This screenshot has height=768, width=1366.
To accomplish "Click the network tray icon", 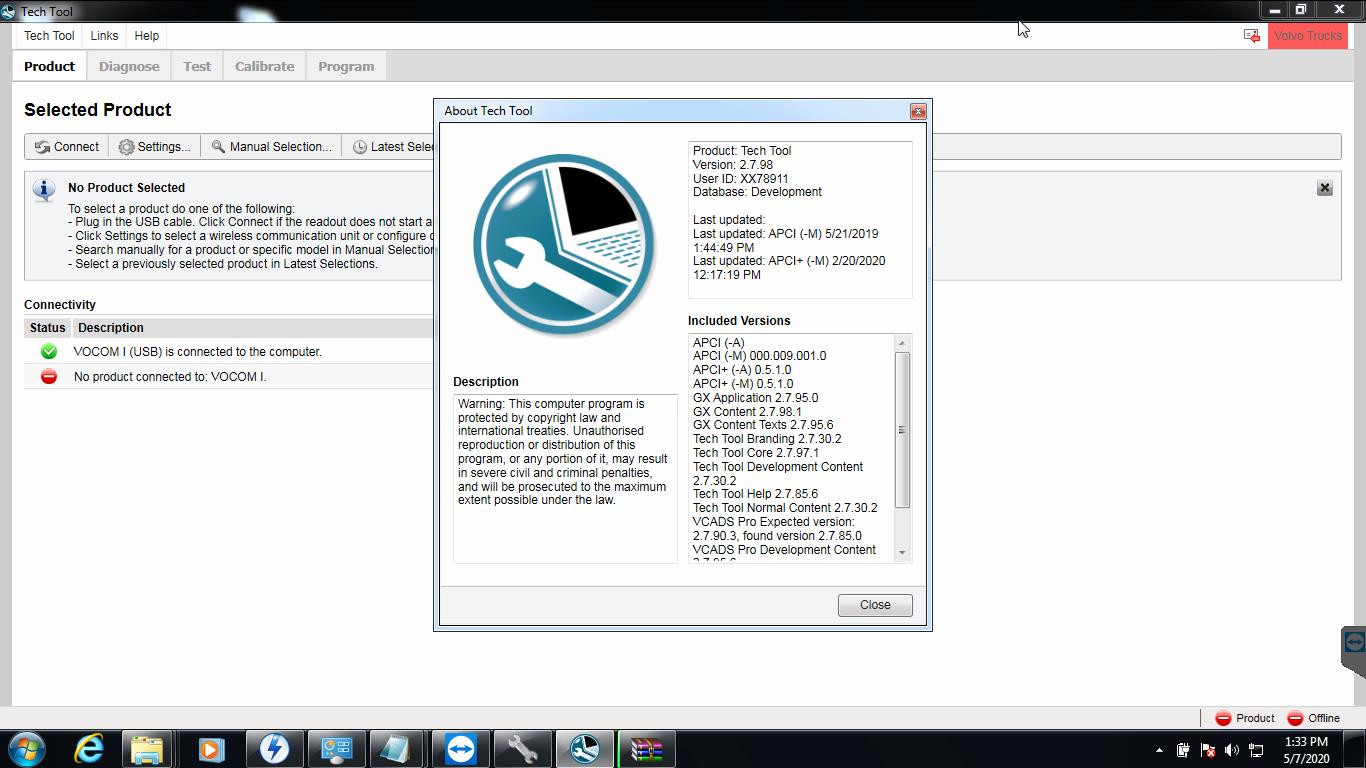I will click(x=1255, y=750).
